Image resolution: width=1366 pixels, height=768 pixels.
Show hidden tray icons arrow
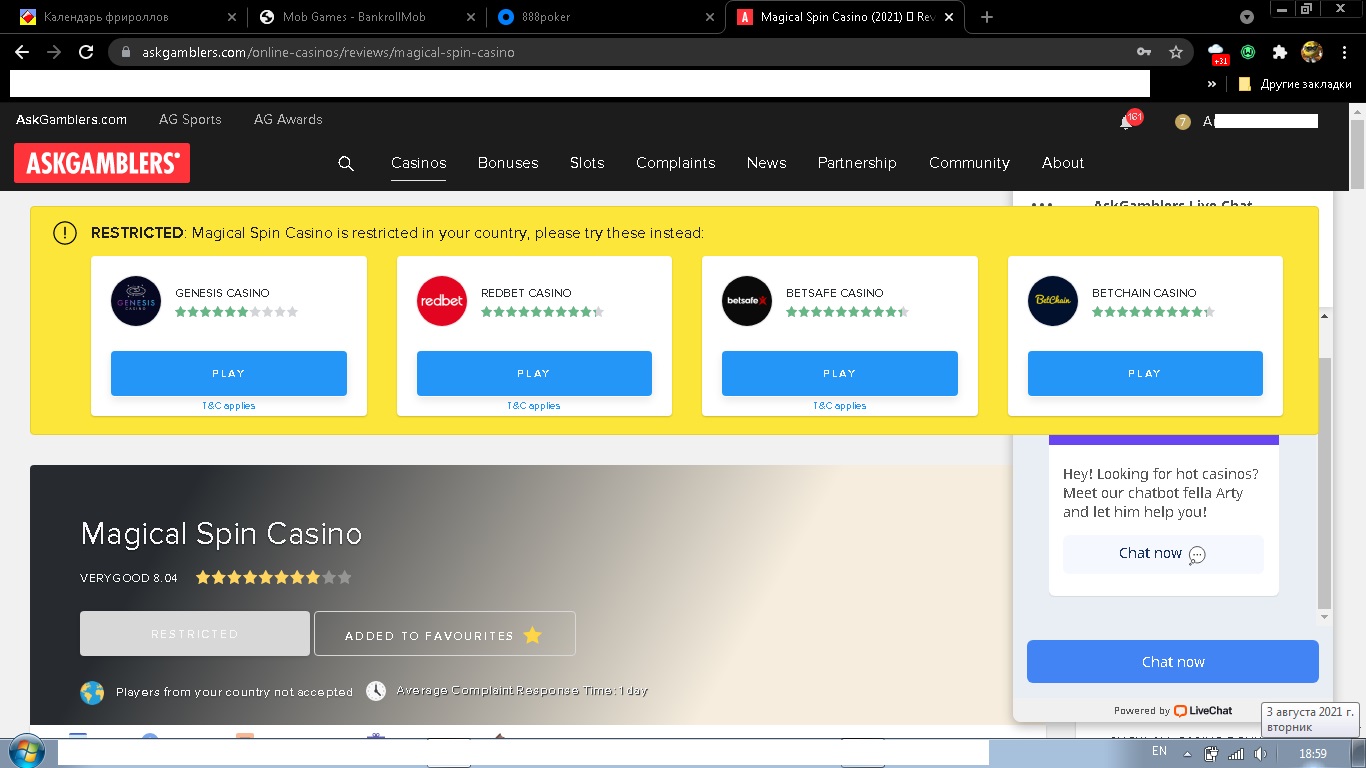1187,754
